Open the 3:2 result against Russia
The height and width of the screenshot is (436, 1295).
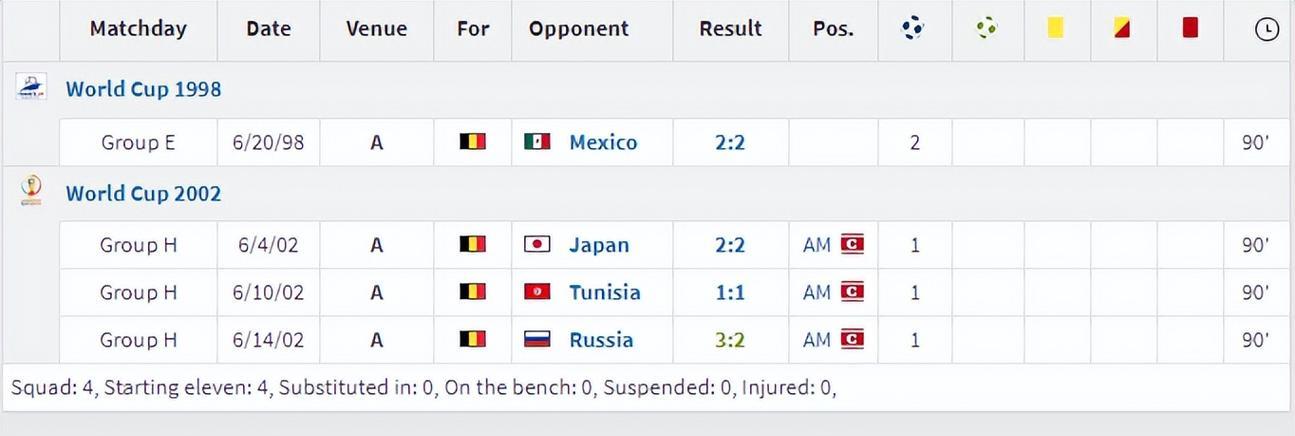point(730,339)
